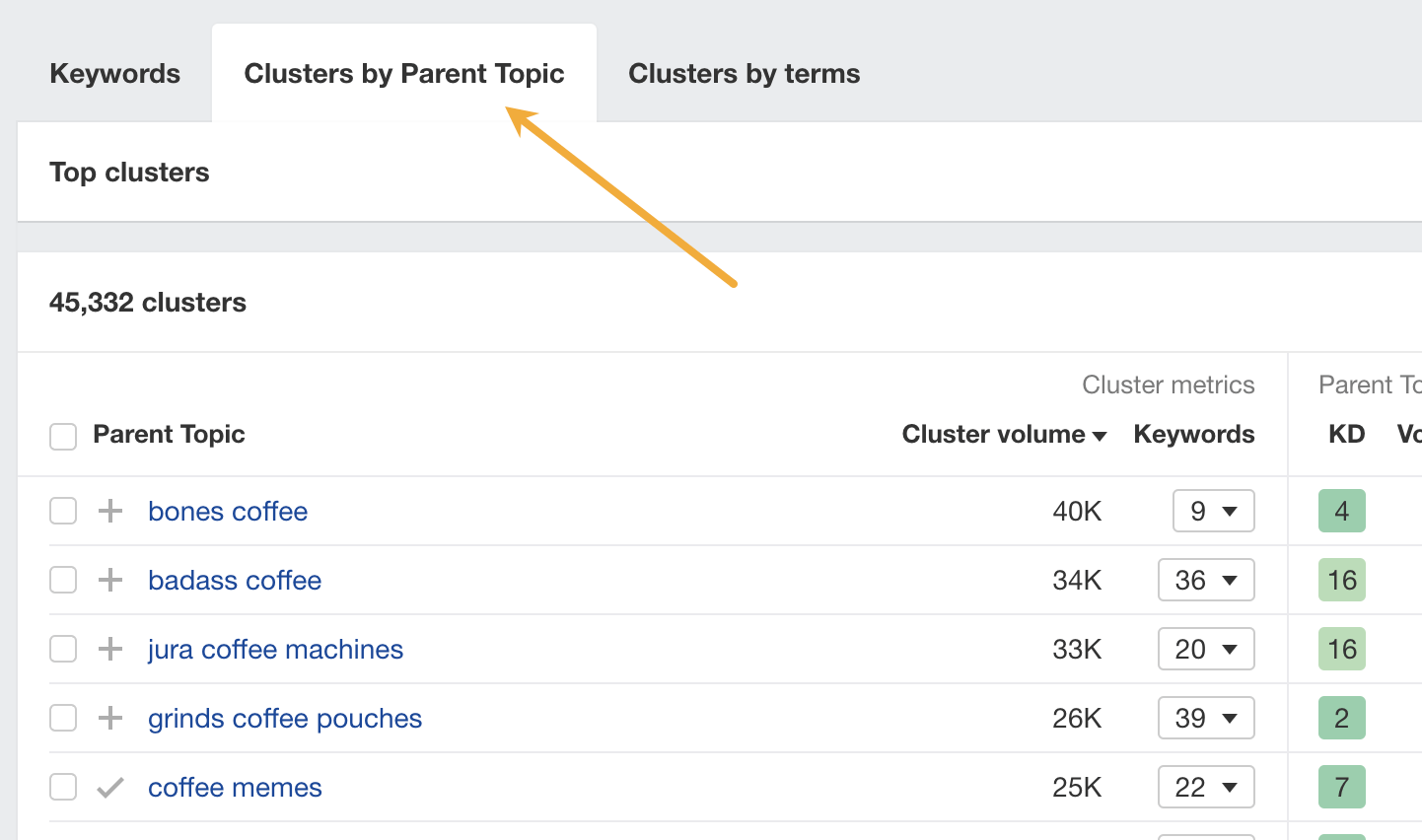Image resolution: width=1422 pixels, height=840 pixels.
Task: Expand the badass coffee cluster with the plus icon
Action: tap(109, 580)
